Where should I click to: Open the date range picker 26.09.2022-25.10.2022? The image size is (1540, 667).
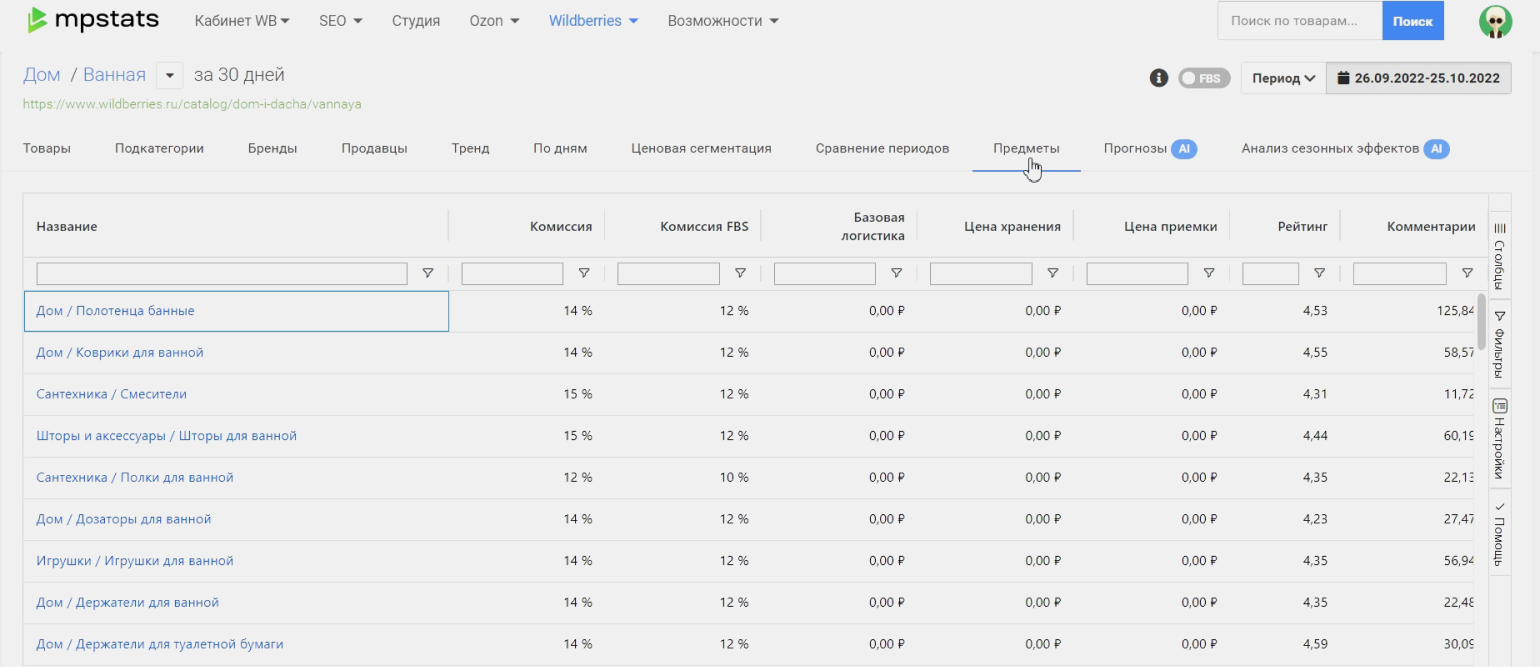1418,78
